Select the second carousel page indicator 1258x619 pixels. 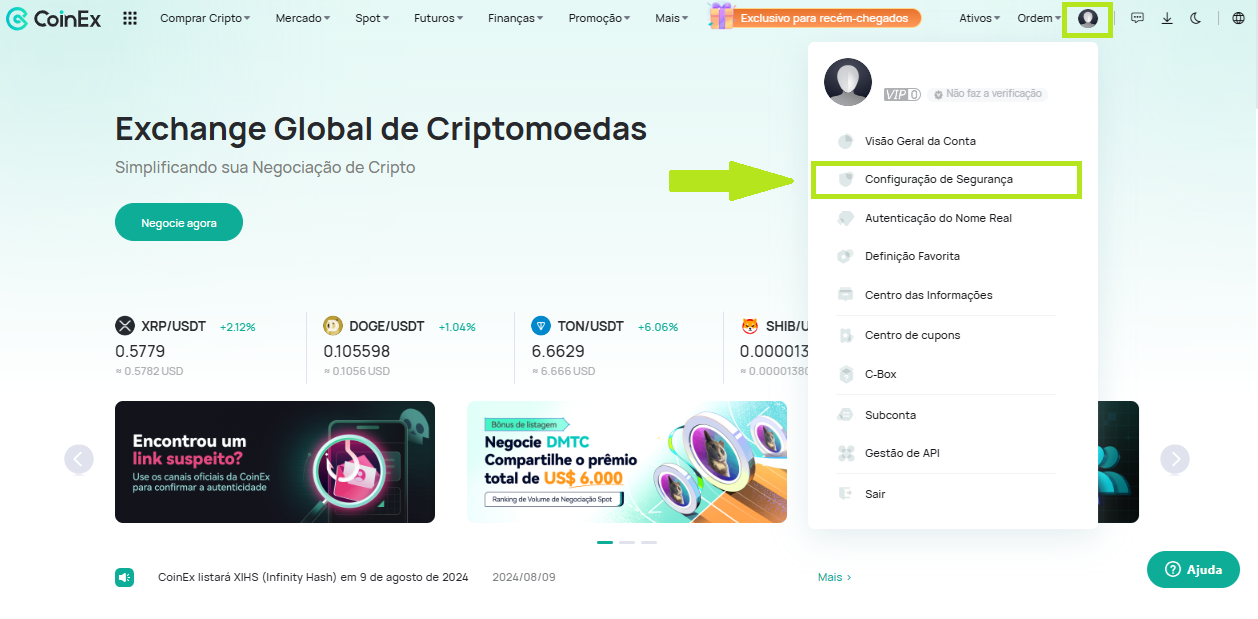coord(627,542)
